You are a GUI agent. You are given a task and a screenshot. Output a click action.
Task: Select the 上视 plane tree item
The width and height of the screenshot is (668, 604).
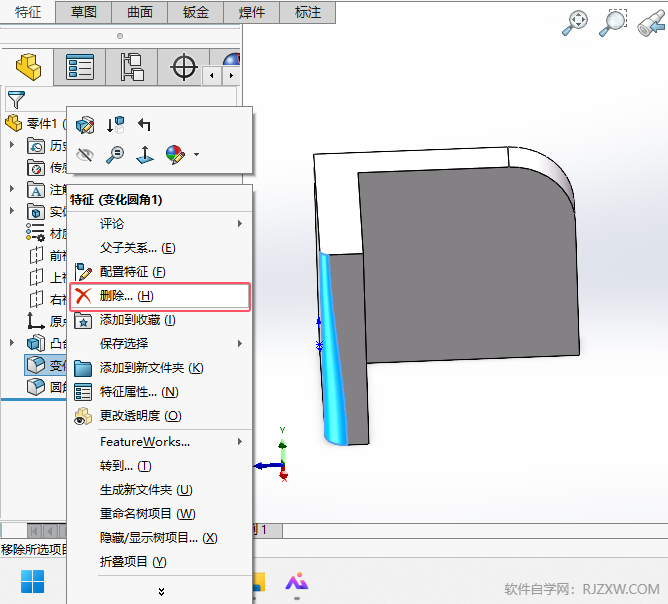tap(48, 278)
